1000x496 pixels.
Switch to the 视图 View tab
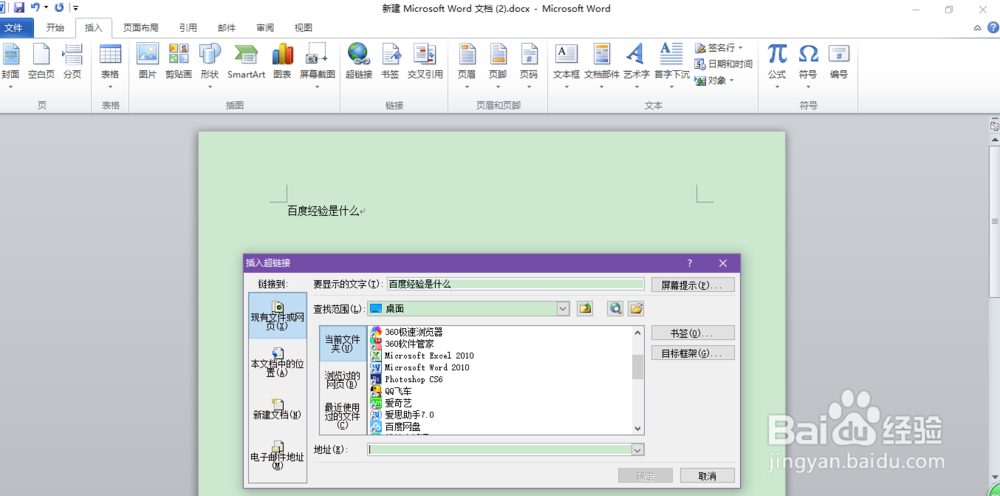click(x=304, y=28)
